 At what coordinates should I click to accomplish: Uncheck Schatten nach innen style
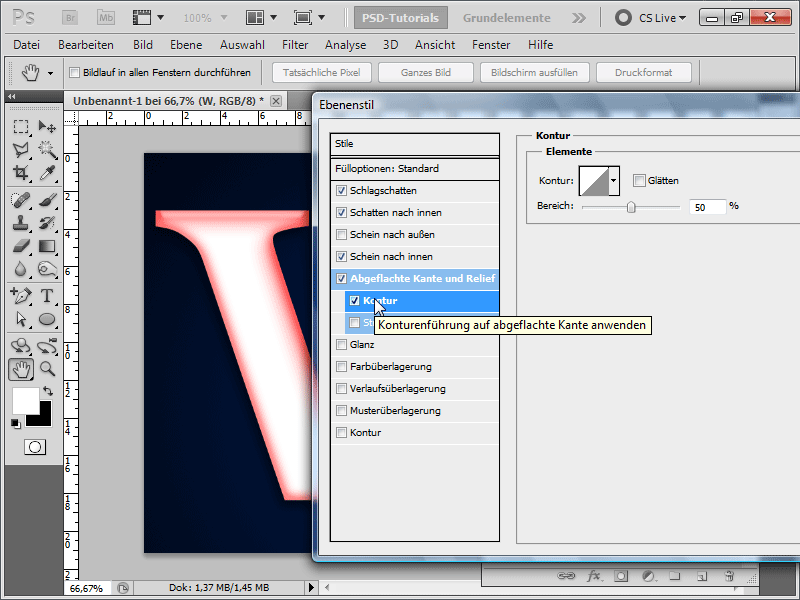tap(341, 213)
